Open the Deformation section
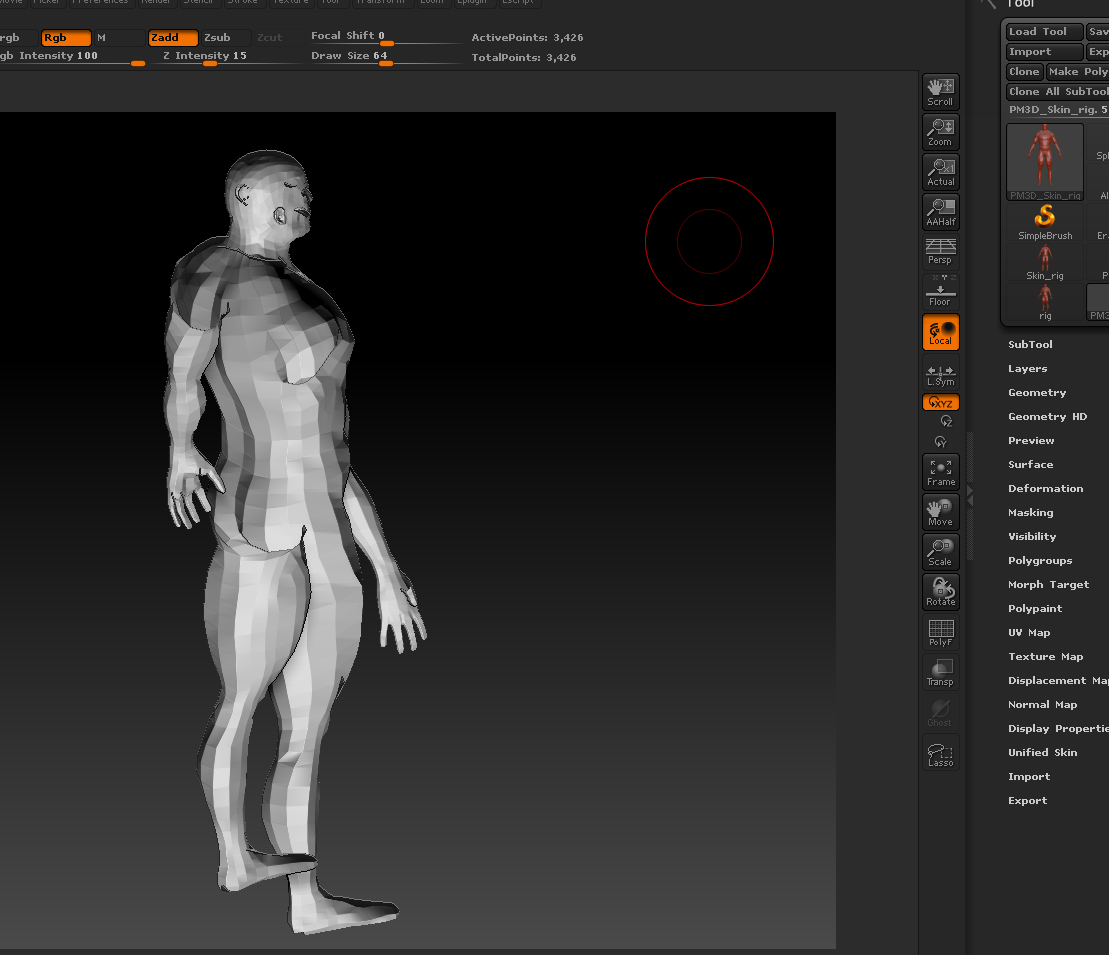The height and width of the screenshot is (955, 1109). [x=1045, y=489]
